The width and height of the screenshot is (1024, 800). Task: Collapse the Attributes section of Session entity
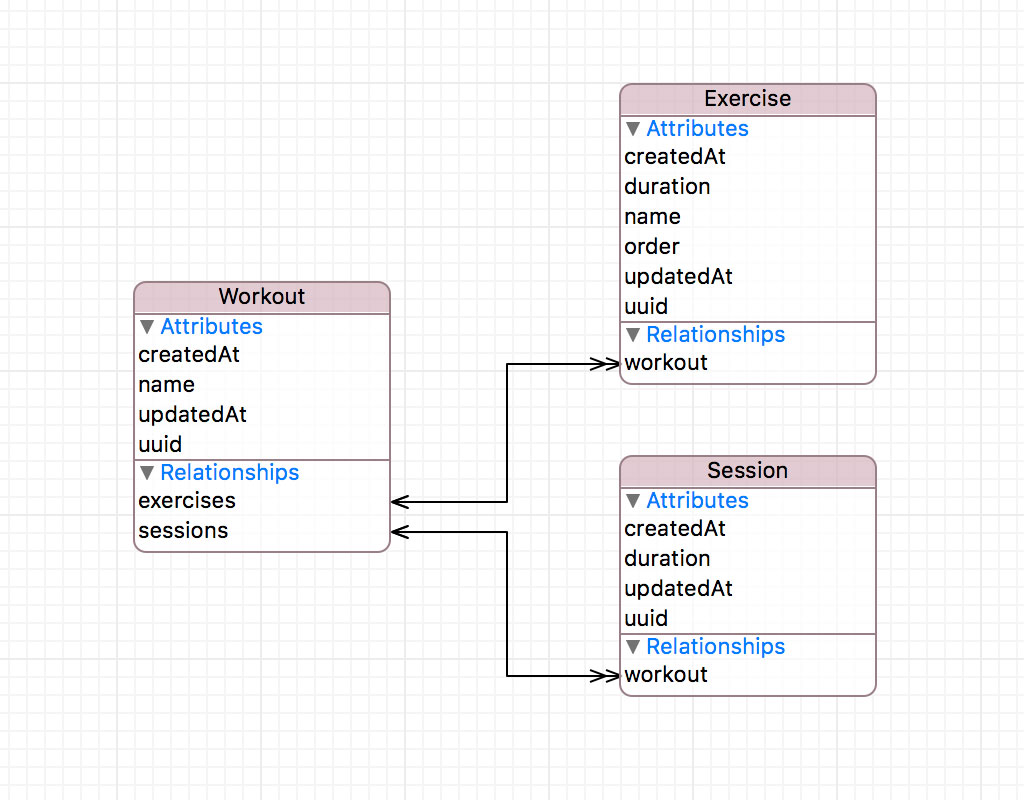[x=632, y=500]
